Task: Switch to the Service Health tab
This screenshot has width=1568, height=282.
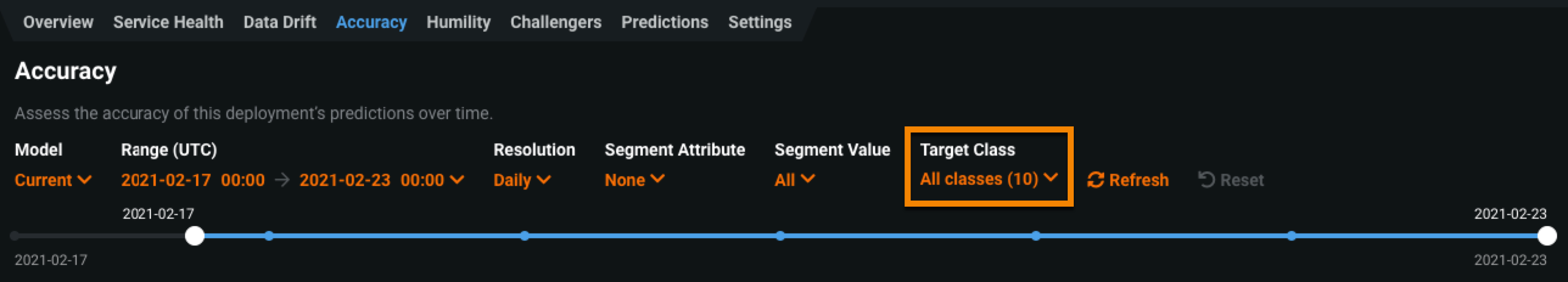Action: coord(168,22)
